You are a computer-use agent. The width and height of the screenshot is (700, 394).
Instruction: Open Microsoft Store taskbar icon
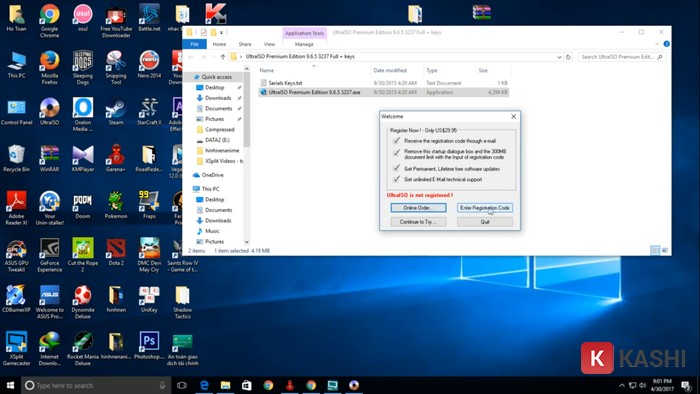click(x=246, y=385)
